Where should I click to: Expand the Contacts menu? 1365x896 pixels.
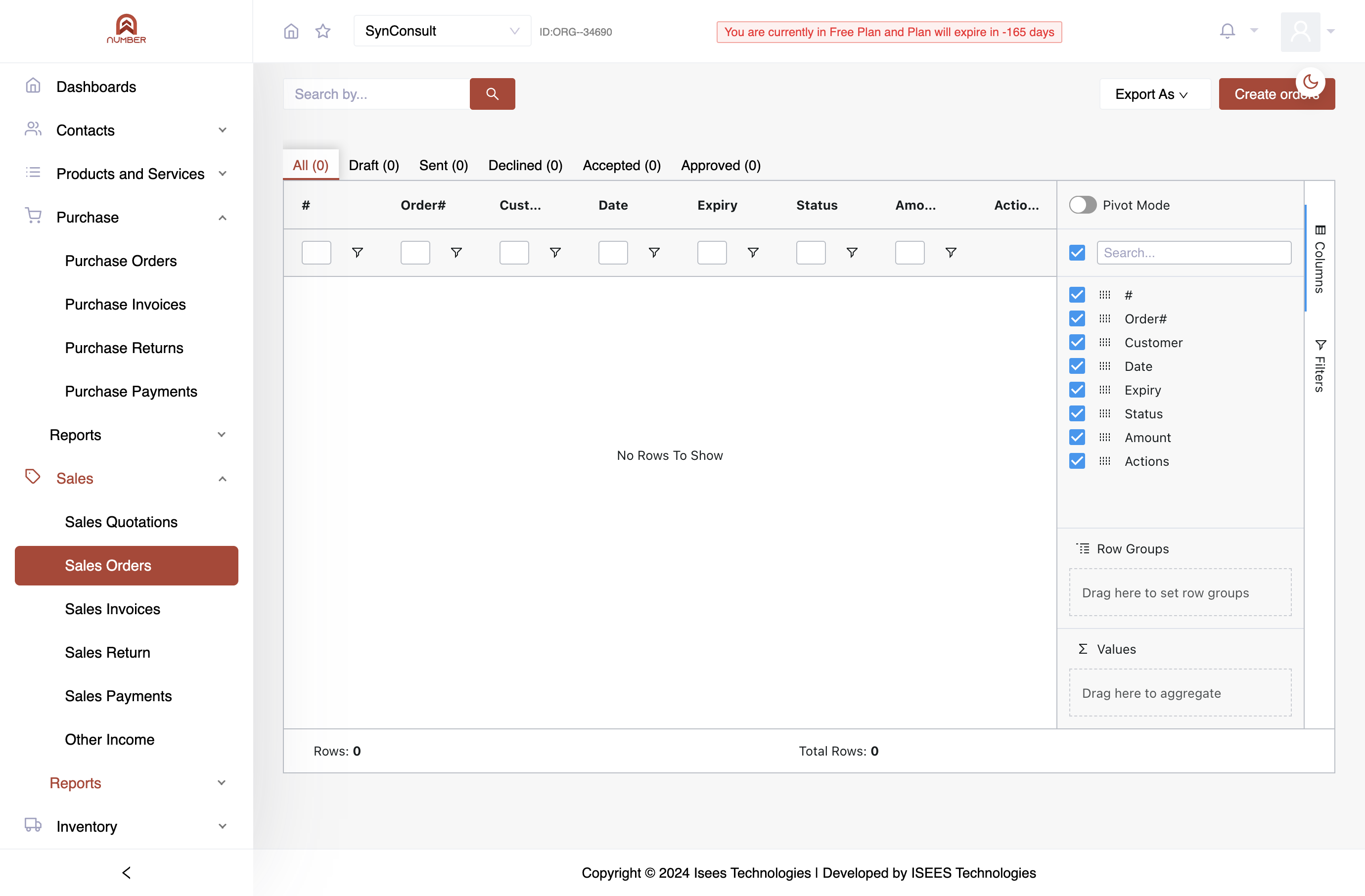point(126,130)
